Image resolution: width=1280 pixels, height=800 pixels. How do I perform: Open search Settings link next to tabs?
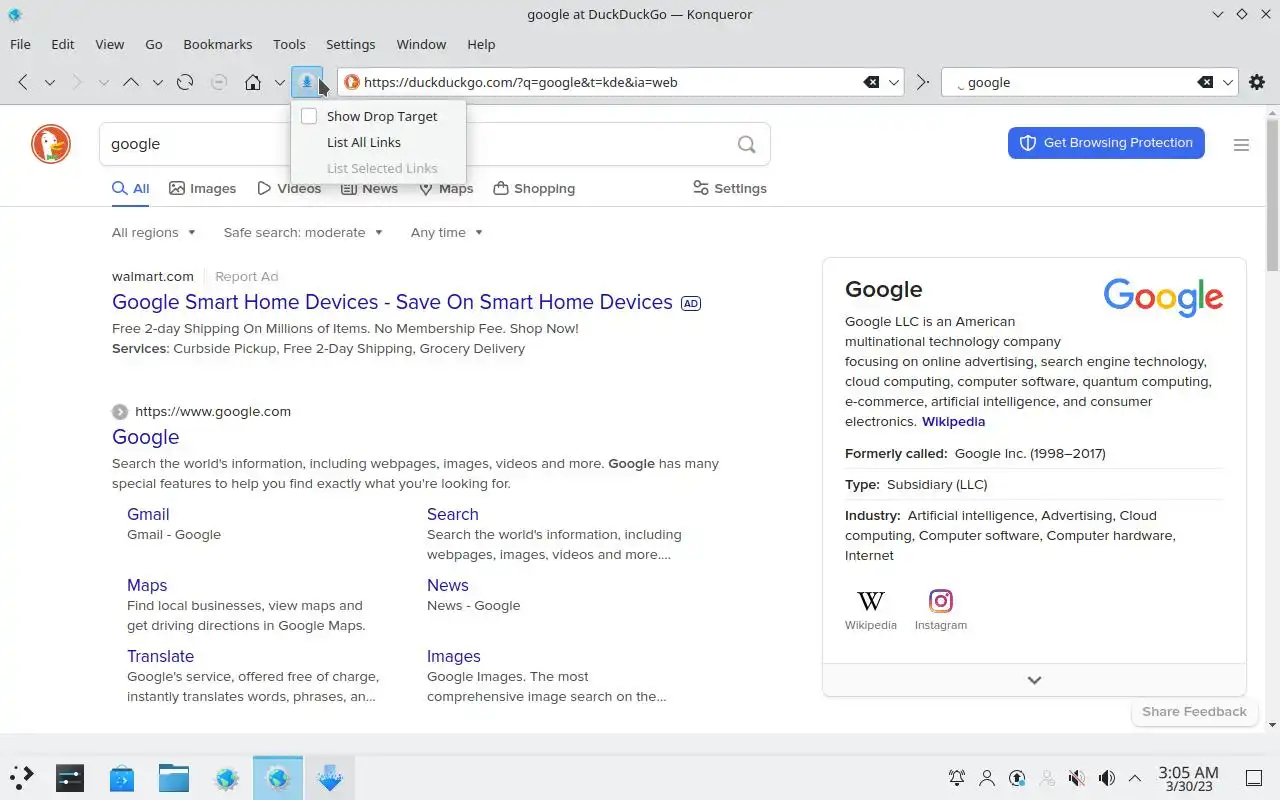[730, 188]
